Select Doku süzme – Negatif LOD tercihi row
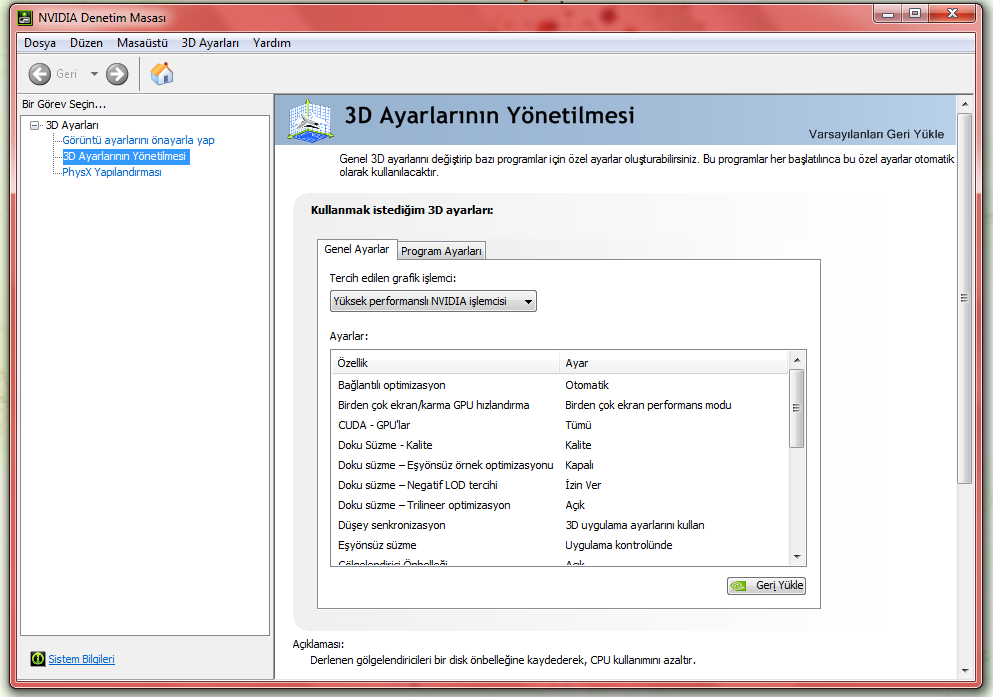The width and height of the screenshot is (993, 697). pos(560,485)
